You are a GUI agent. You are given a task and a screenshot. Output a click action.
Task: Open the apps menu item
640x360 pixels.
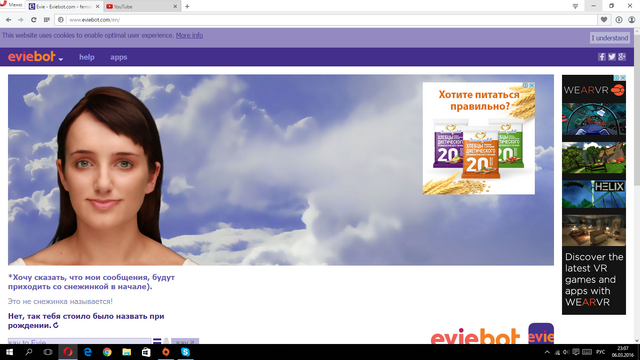pyautogui.click(x=118, y=57)
